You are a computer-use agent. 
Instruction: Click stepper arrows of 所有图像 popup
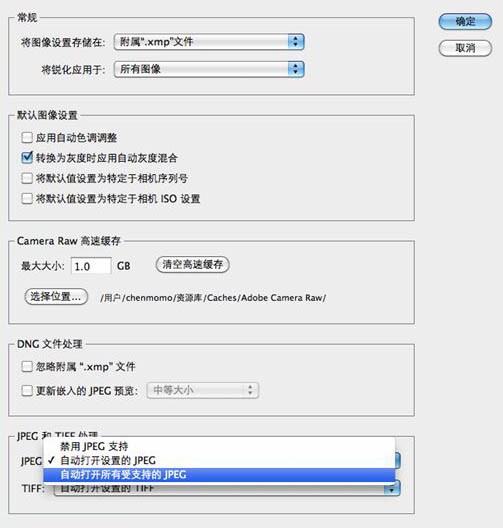click(x=296, y=69)
